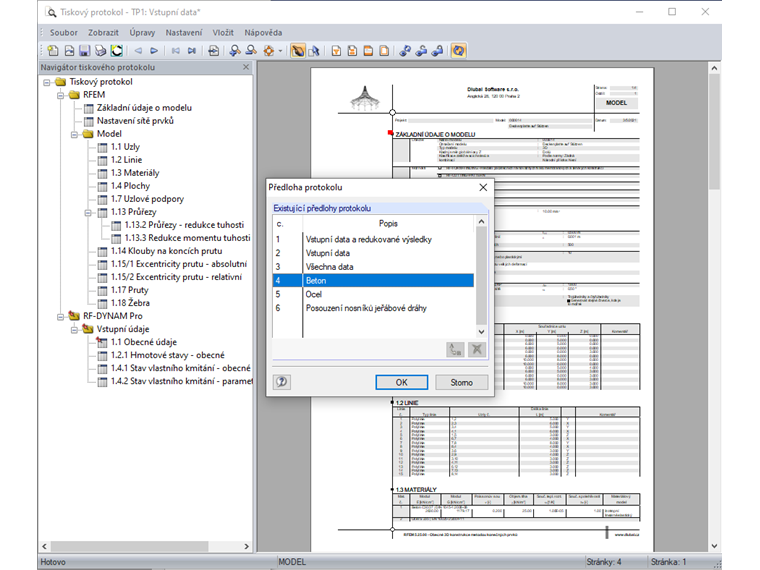The width and height of the screenshot is (760, 570).
Task: Toggle the highlighted orange sync icon at toolbar end
Action: pos(459,50)
